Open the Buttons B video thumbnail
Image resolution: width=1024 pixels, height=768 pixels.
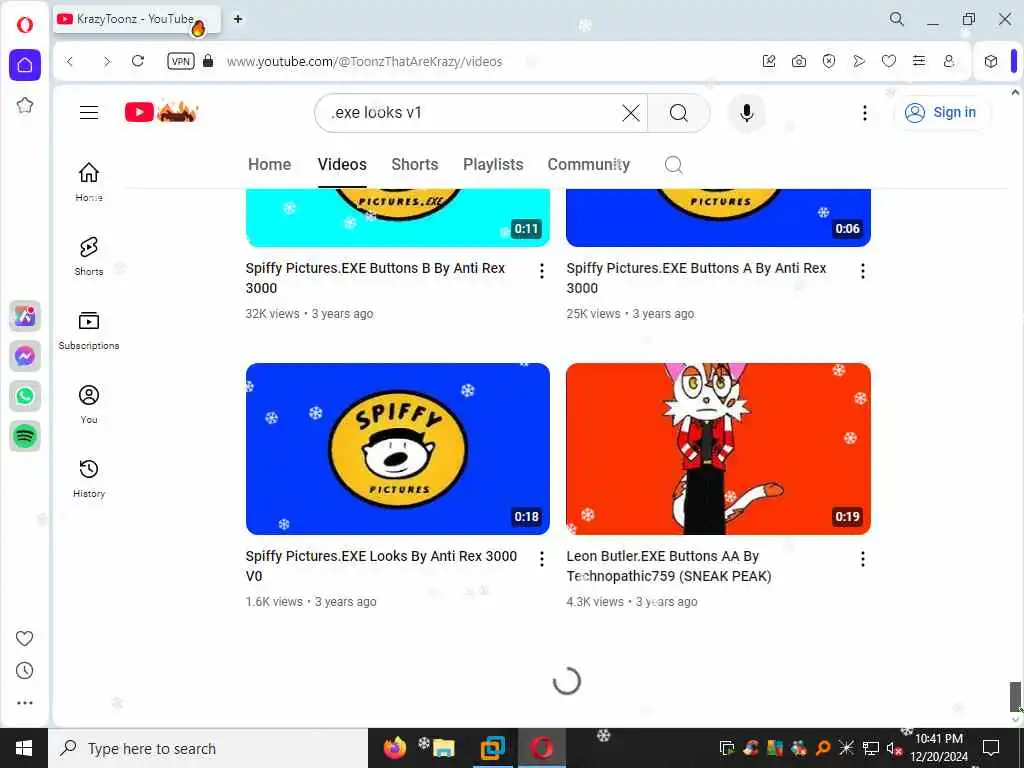(x=398, y=217)
